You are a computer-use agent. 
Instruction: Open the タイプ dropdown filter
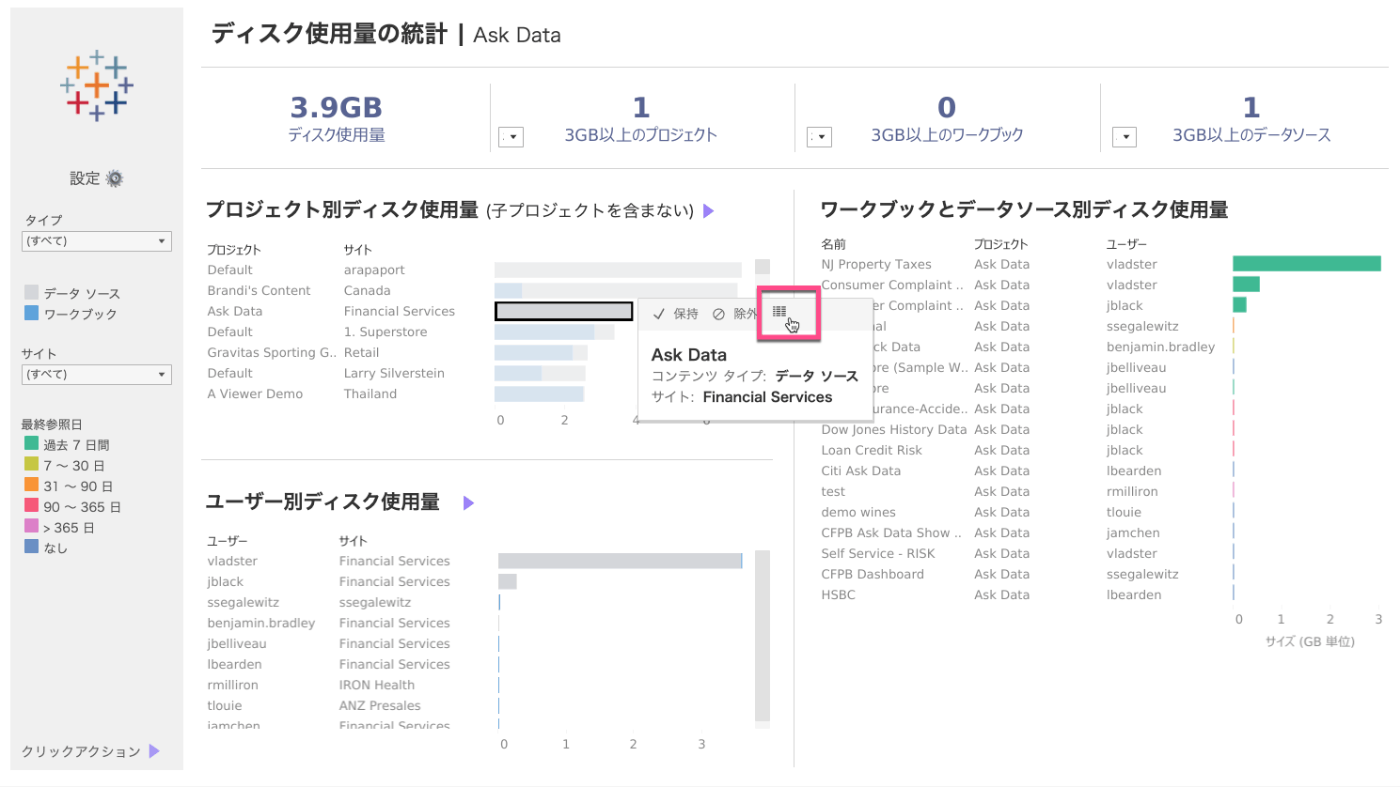click(x=97, y=241)
